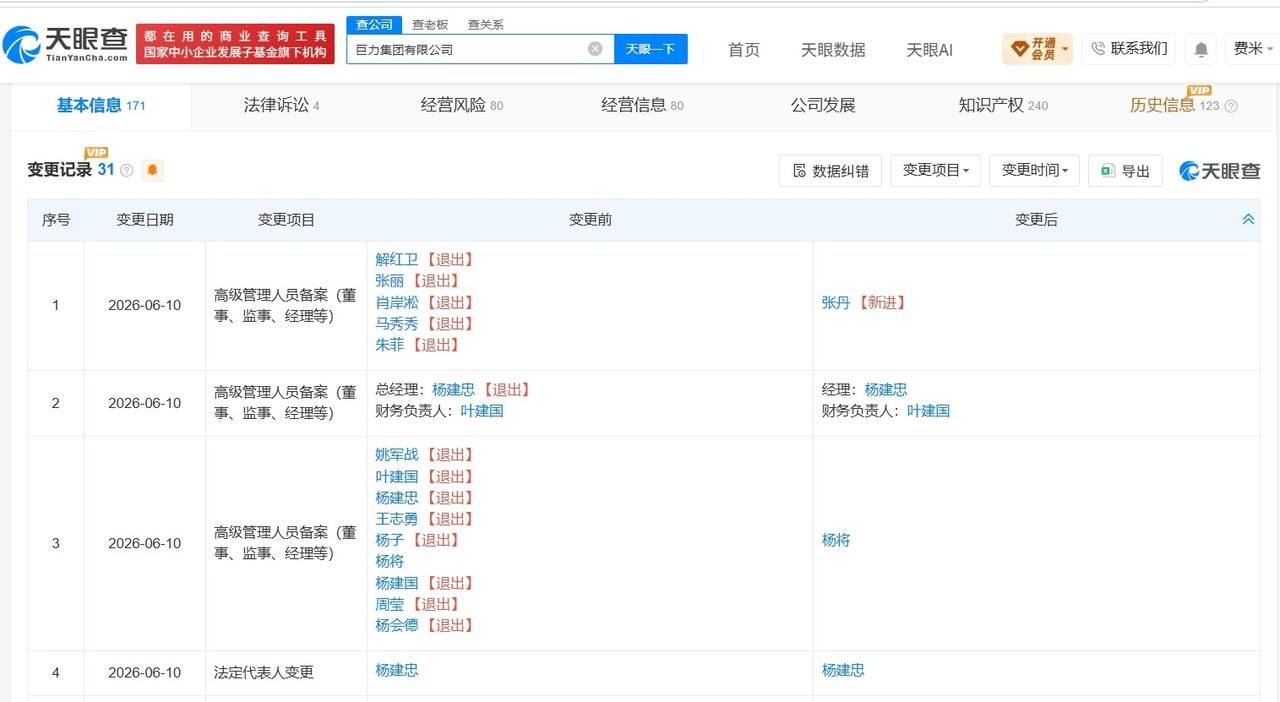Viewport: 1280px width, 702px height.
Task: Open 叶建国 link after 财务负责人 in 变更后
Action: pyautogui.click(x=928, y=410)
